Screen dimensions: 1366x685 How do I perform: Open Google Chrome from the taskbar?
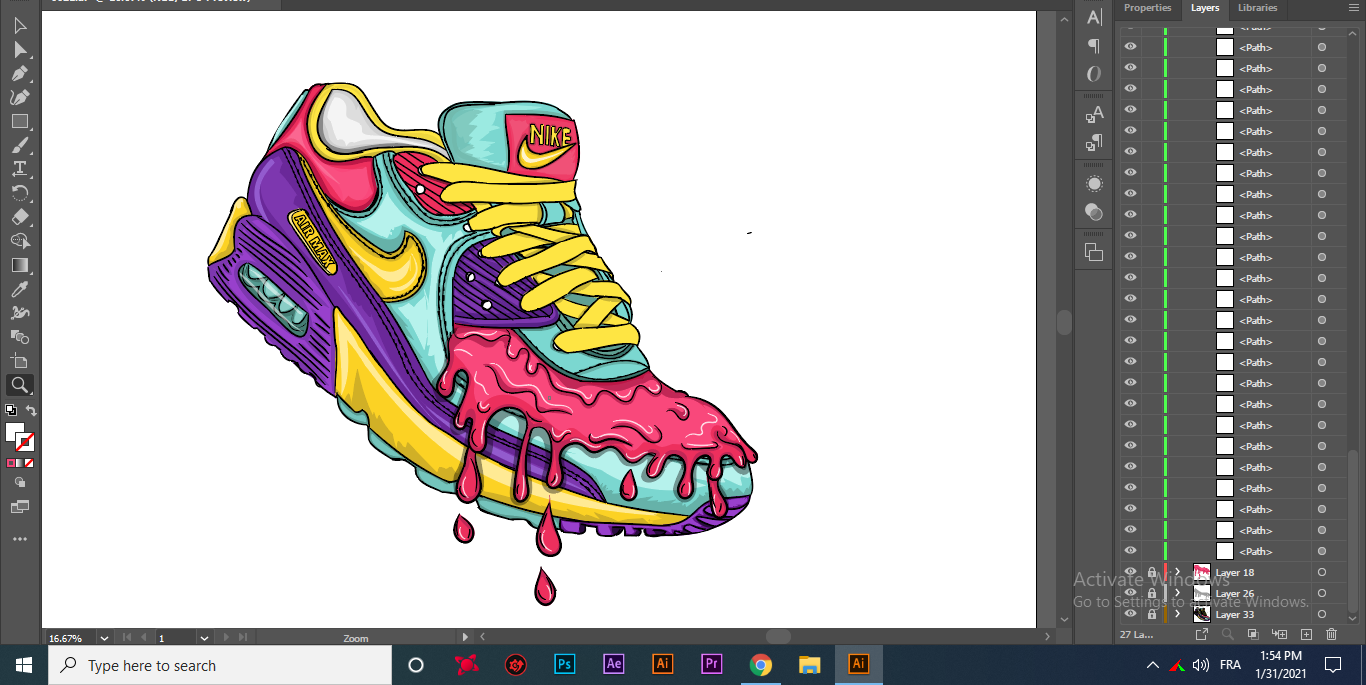[761, 664]
